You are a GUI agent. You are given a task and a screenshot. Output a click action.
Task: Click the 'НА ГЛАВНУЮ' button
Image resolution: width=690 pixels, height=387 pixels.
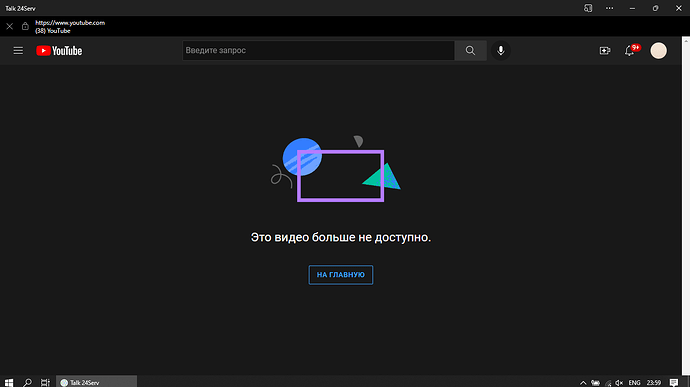341,275
